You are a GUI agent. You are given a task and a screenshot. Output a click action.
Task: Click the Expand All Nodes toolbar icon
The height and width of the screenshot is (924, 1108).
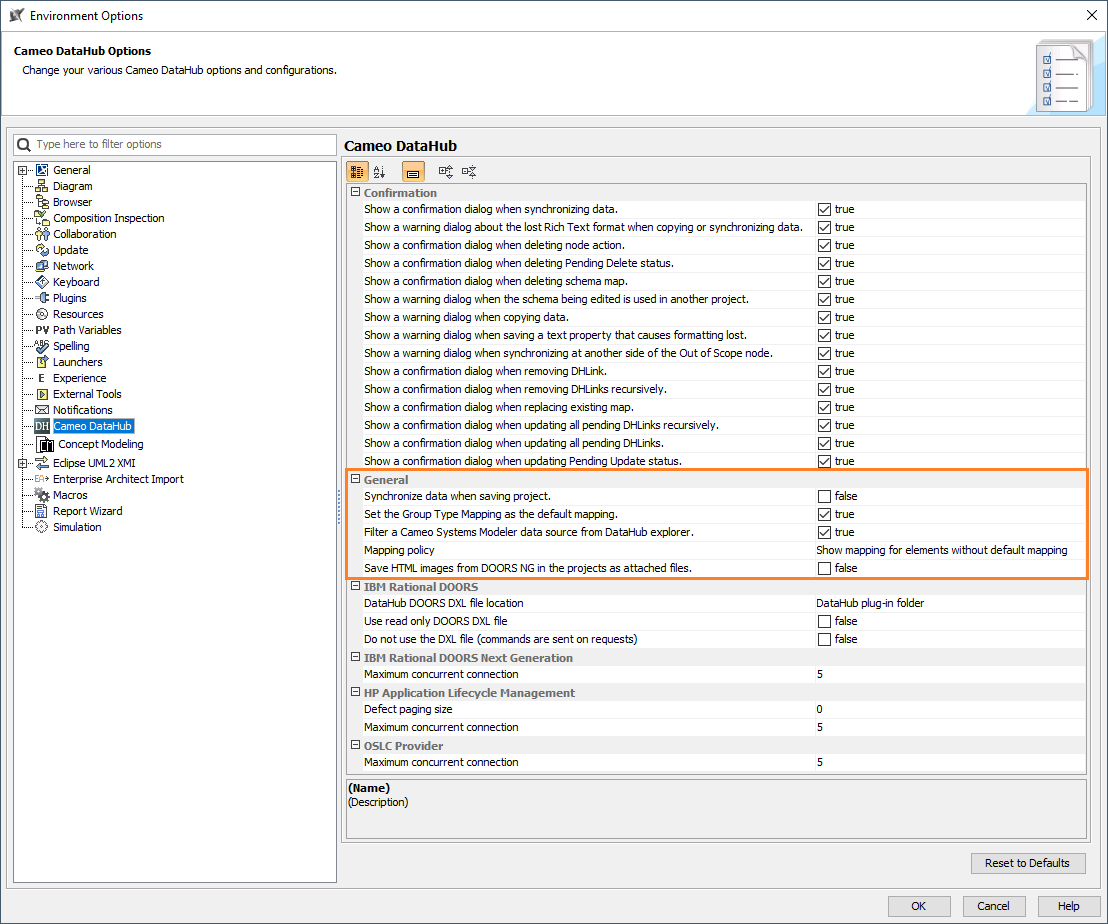click(x=445, y=171)
